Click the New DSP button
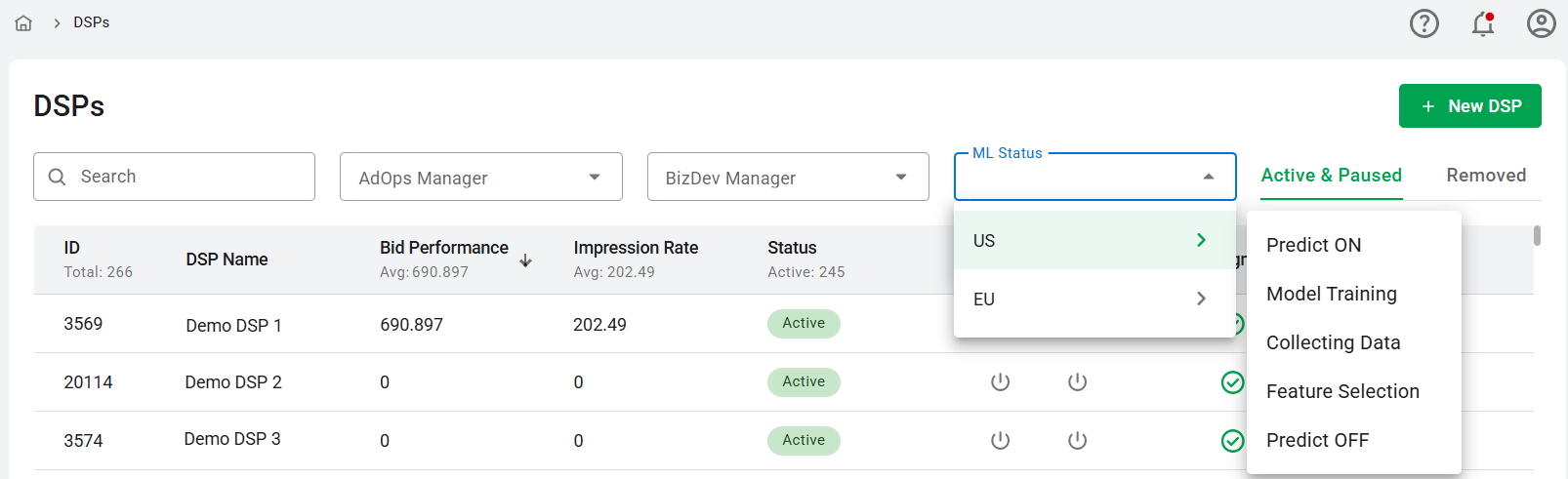Screen dimensions: 1568x479 [1469, 106]
